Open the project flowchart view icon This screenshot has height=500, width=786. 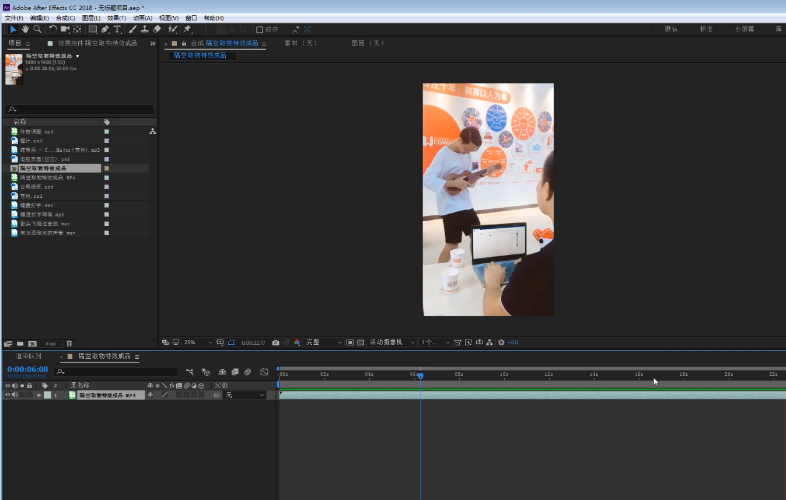tap(152, 131)
